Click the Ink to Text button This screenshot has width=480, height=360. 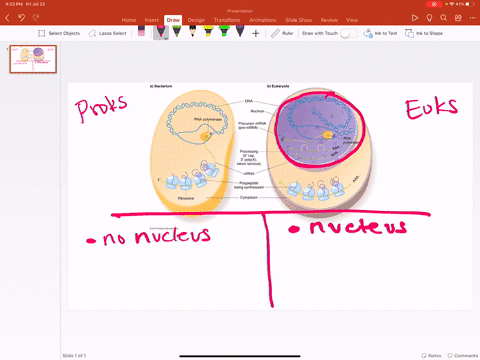(x=380, y=33)
